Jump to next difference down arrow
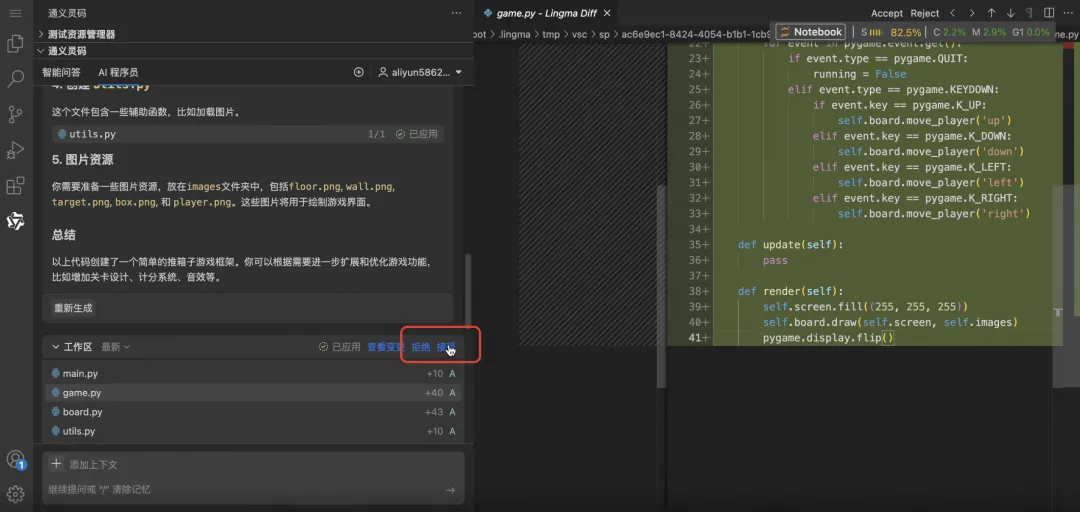The image size is (1080, 512). pyautogui.click(x=1010, y=13)
